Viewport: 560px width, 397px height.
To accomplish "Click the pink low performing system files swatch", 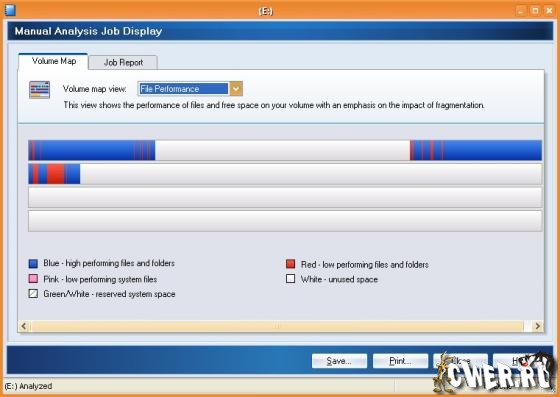I will (33, 278).
